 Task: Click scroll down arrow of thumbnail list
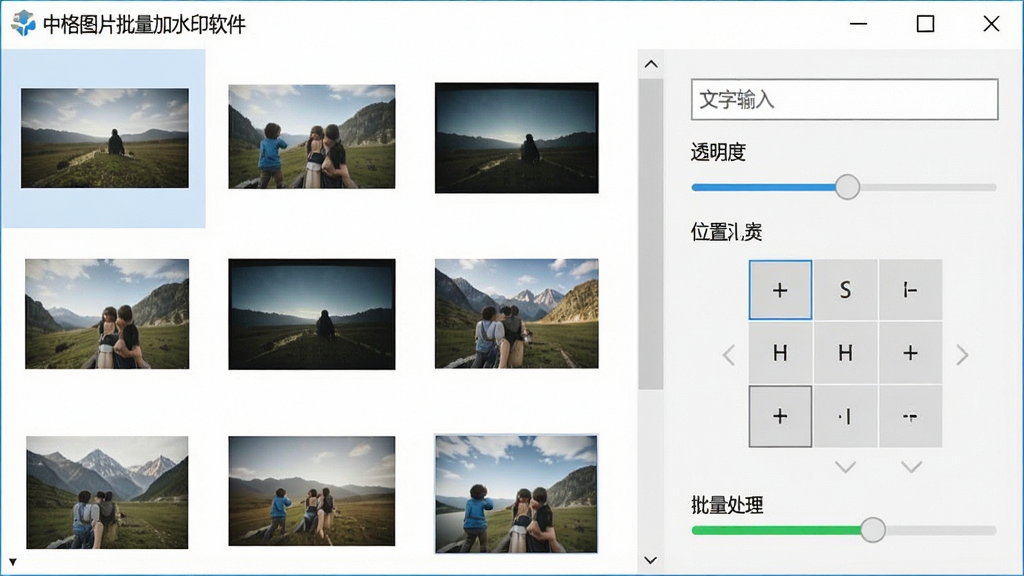coord(650,560)
